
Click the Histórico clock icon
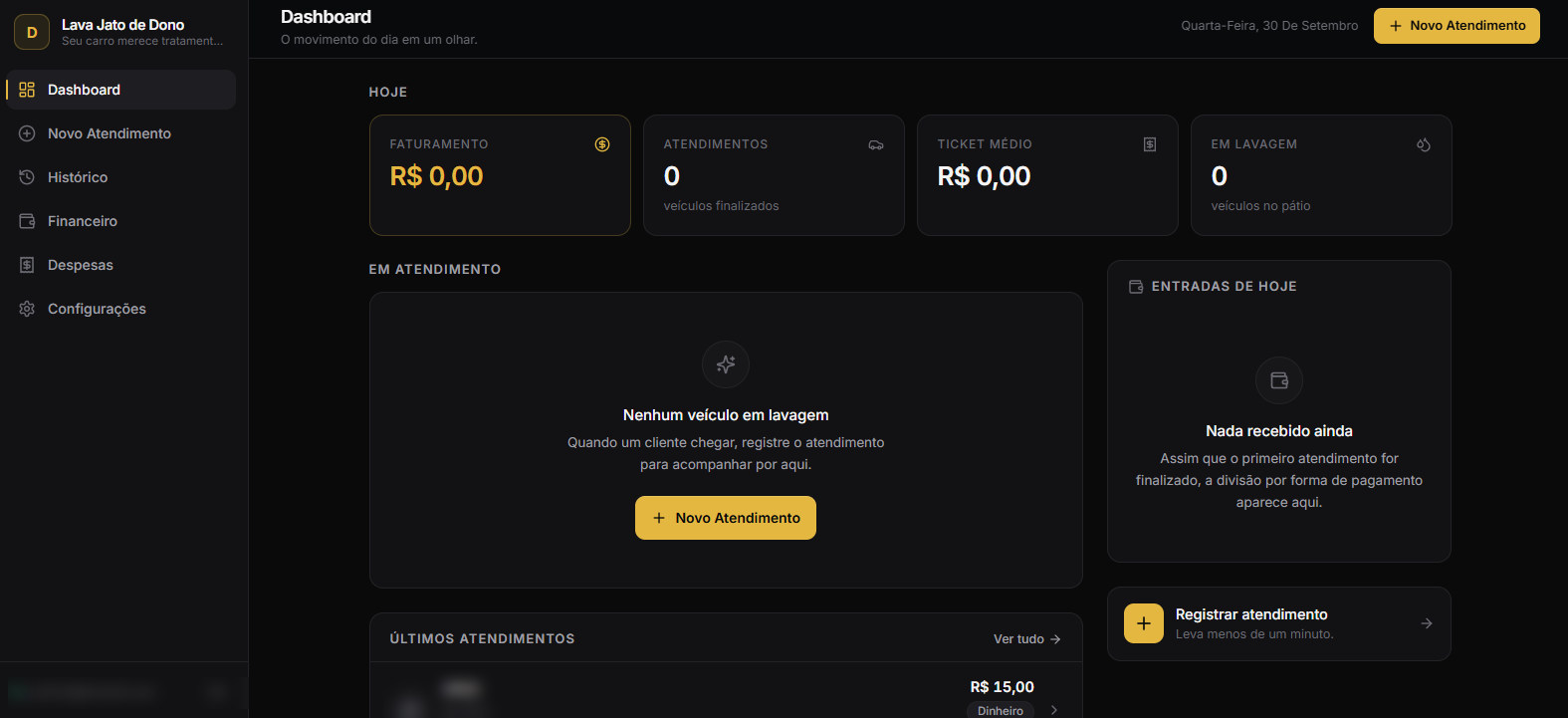click(x=27, y=177)
